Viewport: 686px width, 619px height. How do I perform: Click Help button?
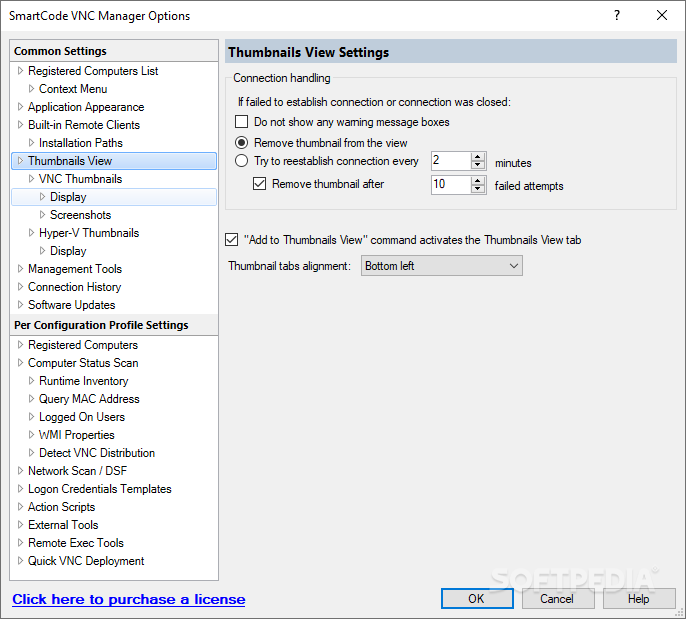639,598
